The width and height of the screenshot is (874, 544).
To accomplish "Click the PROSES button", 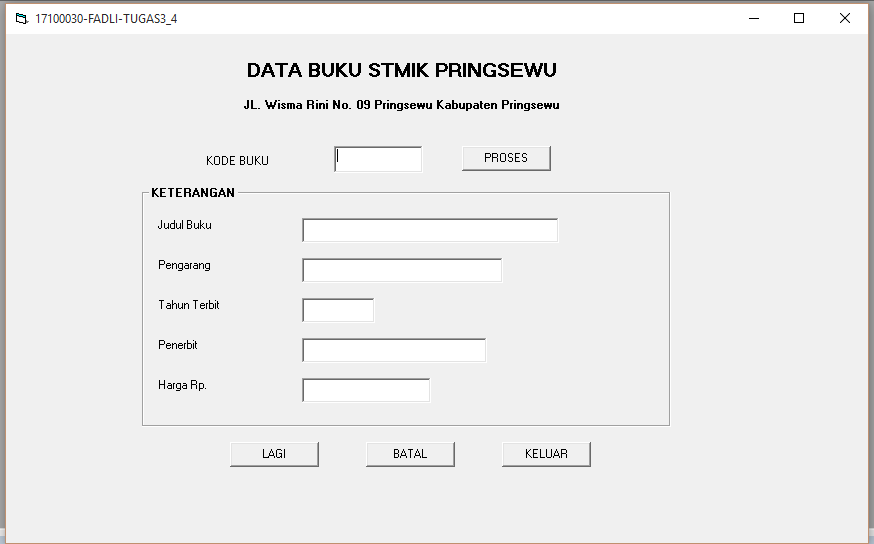I will (x=506, y=158).
